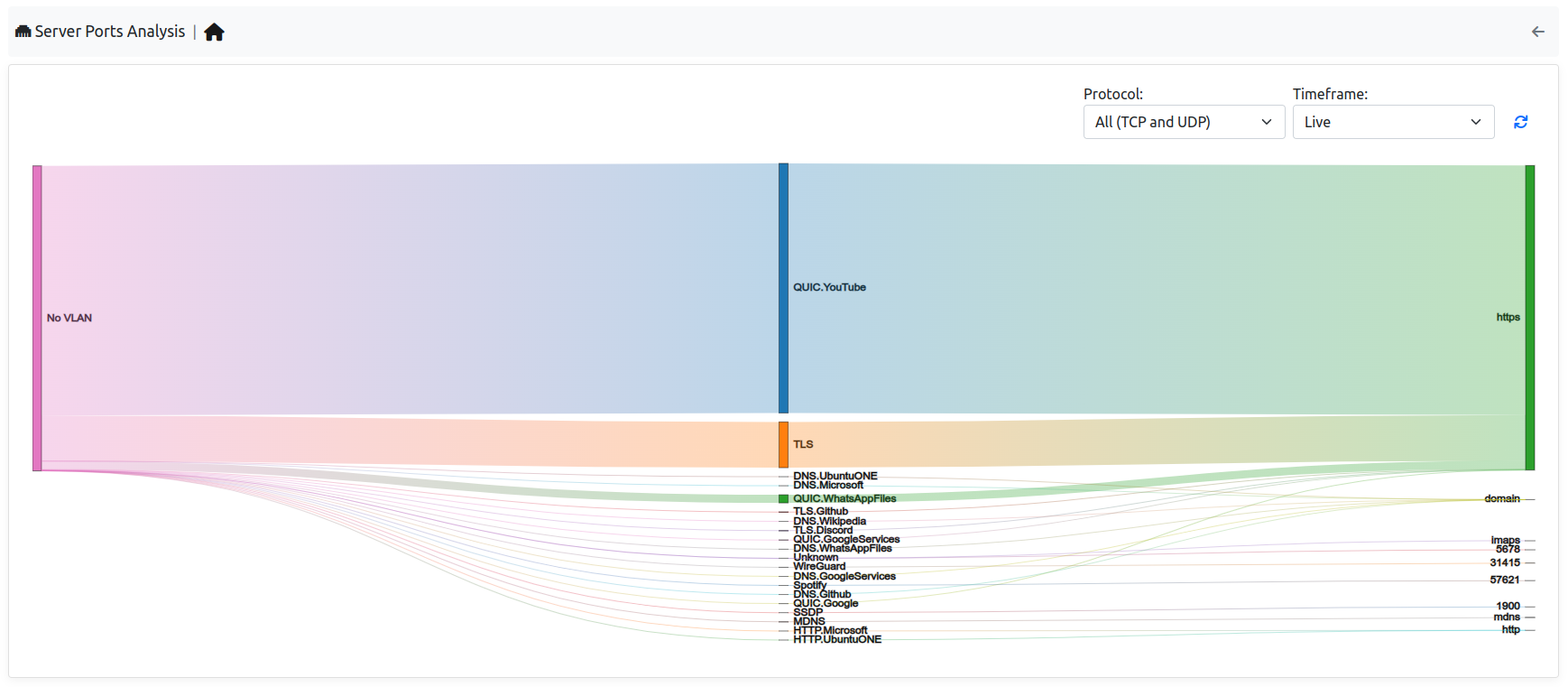Viewport: 1568px width, 687px height.
Task: Select the green https node bar
Action: point(1529,318)
